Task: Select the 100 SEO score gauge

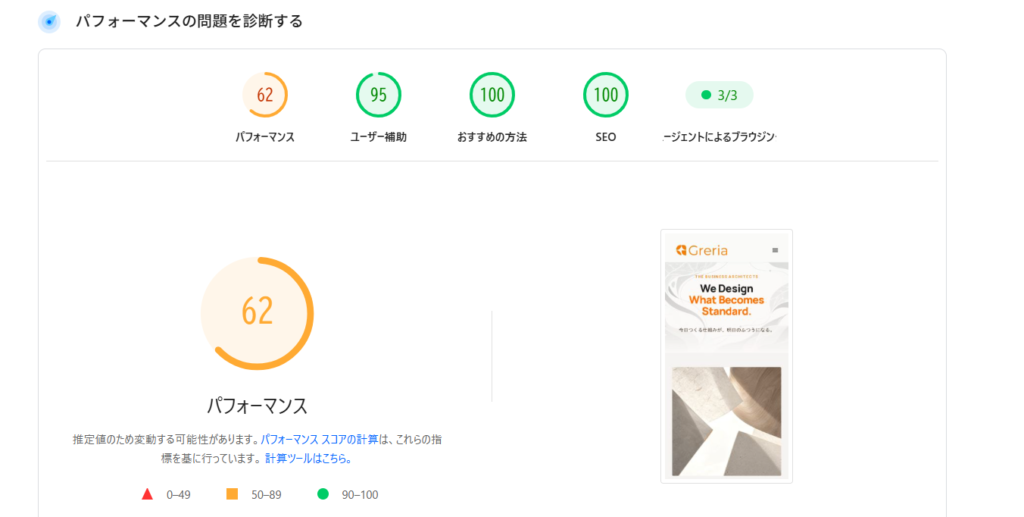Action: [605, 95]
